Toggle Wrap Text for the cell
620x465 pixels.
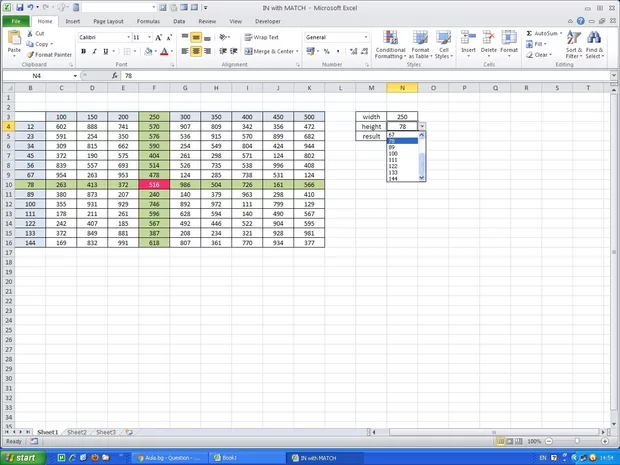260,37
